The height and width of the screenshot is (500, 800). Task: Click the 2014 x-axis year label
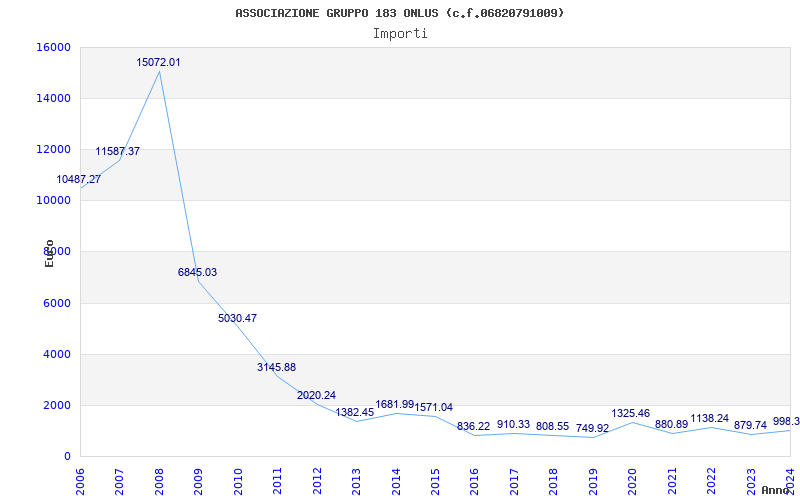396,481
